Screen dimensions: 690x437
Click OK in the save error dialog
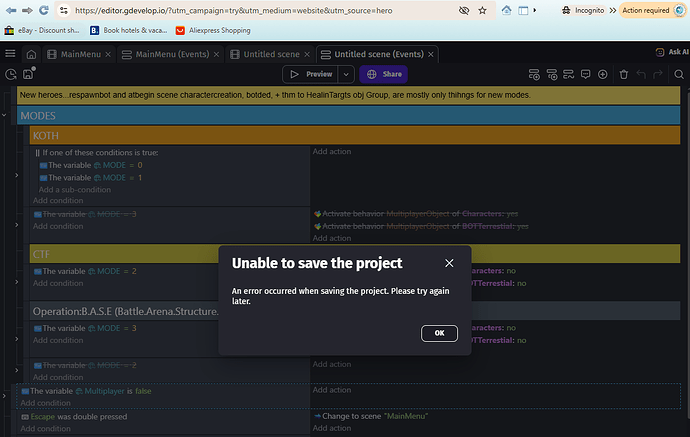pos(438,332)
